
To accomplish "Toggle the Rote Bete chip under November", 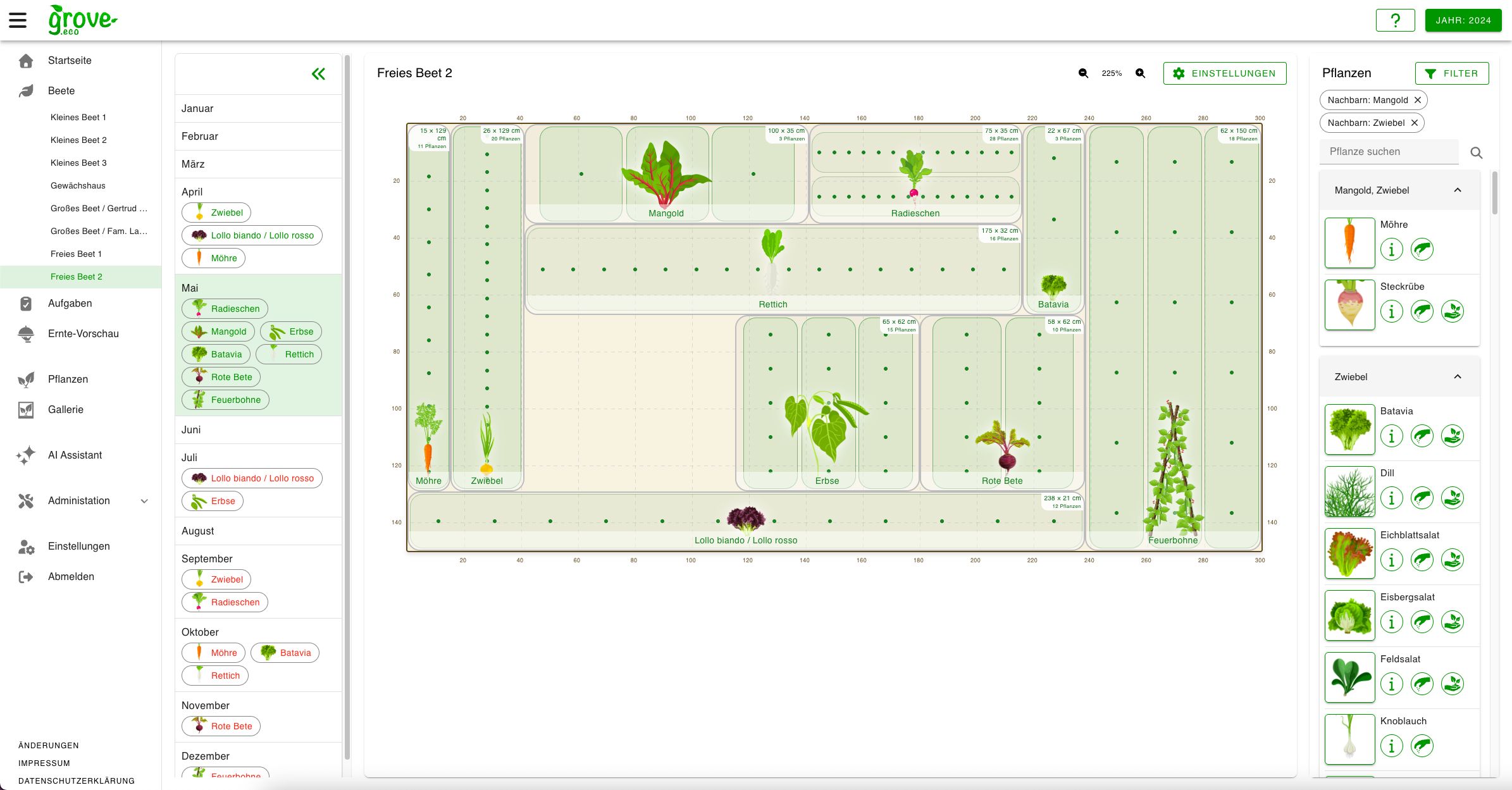I will 221,725.
